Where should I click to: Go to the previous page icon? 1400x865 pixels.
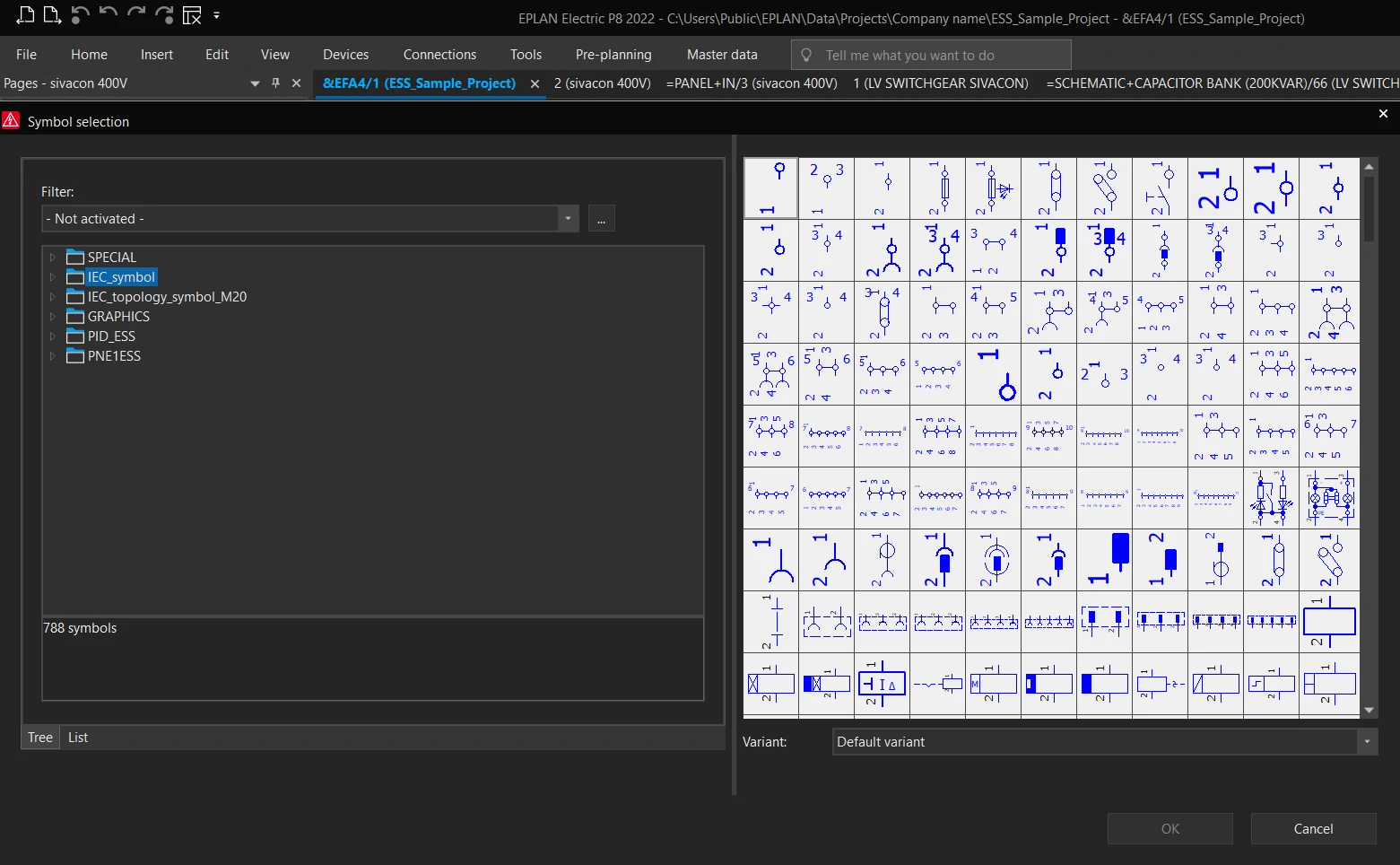pyautogui.click(x=25, y=14)
